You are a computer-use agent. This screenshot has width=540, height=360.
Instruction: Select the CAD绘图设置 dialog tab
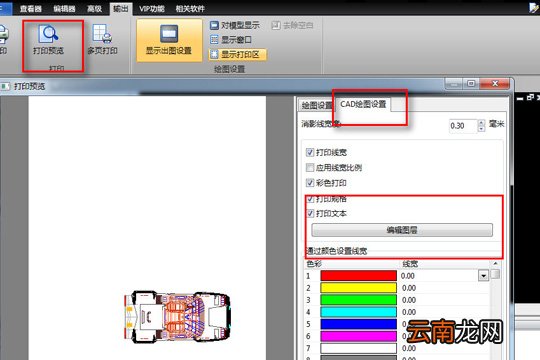point(363,104)
